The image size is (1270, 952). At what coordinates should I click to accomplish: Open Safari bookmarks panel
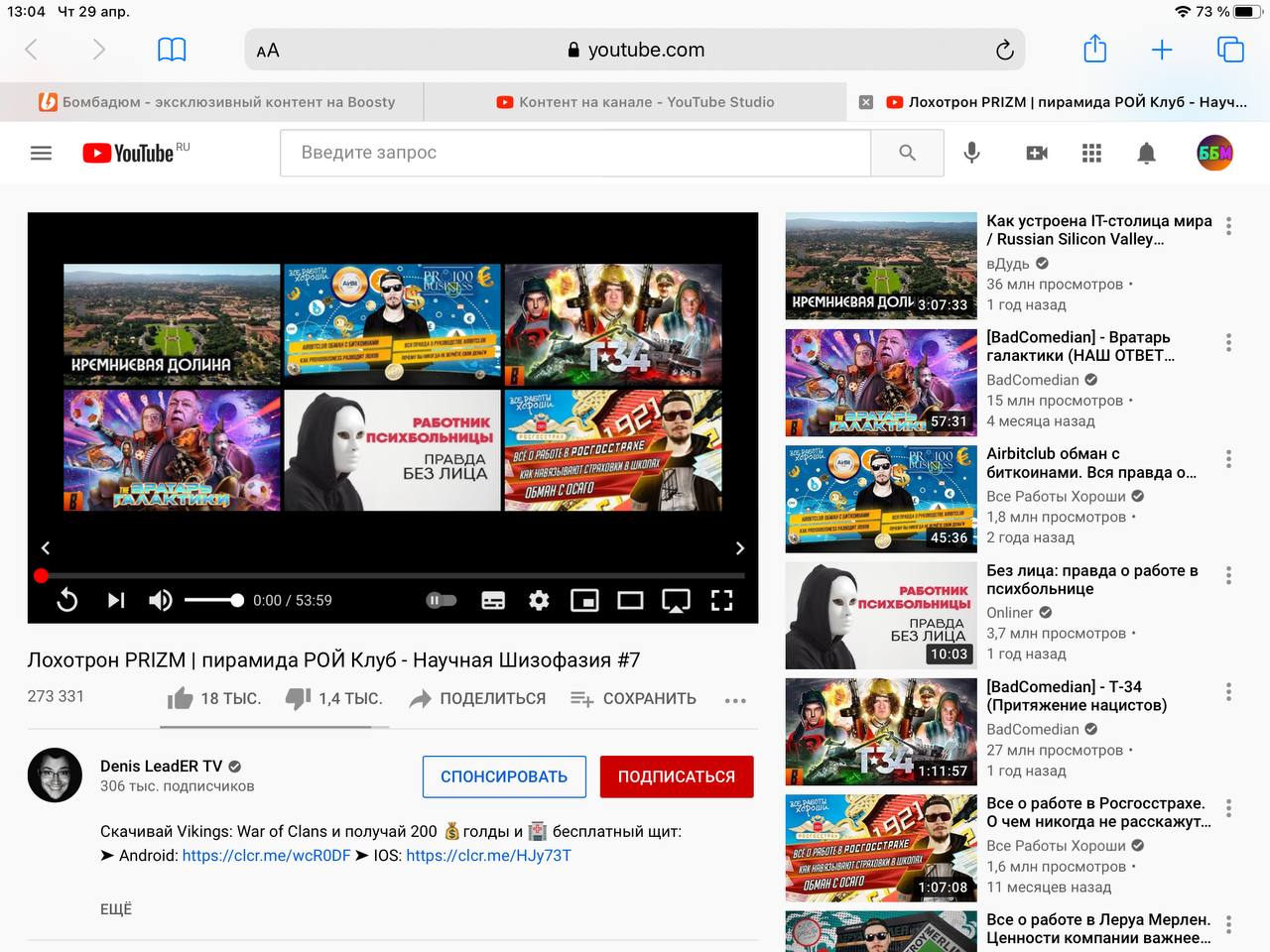pos(172,50)
